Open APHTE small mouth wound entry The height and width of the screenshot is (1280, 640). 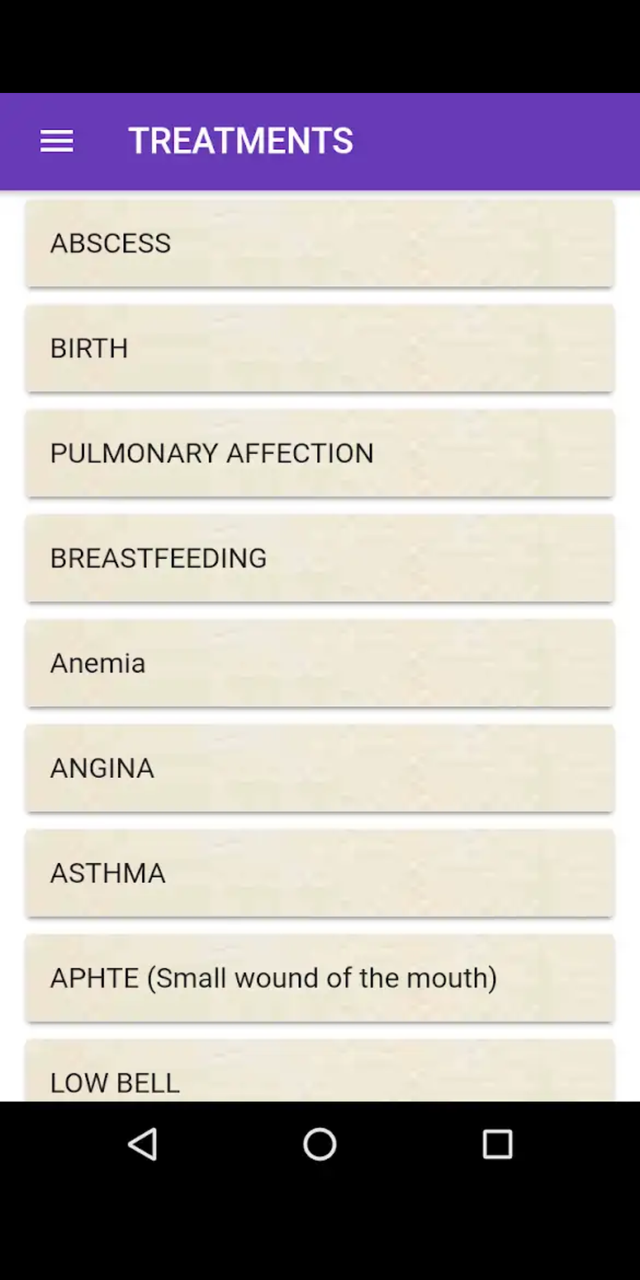320,978
